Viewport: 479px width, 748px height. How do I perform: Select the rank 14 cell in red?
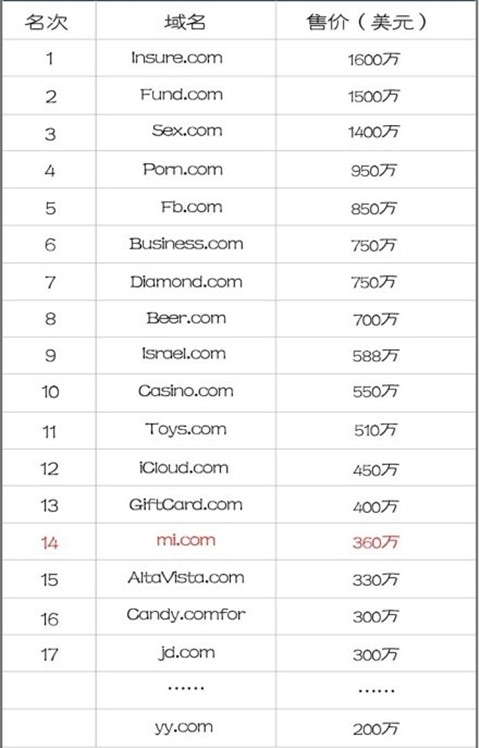click(x=50, y=543)
